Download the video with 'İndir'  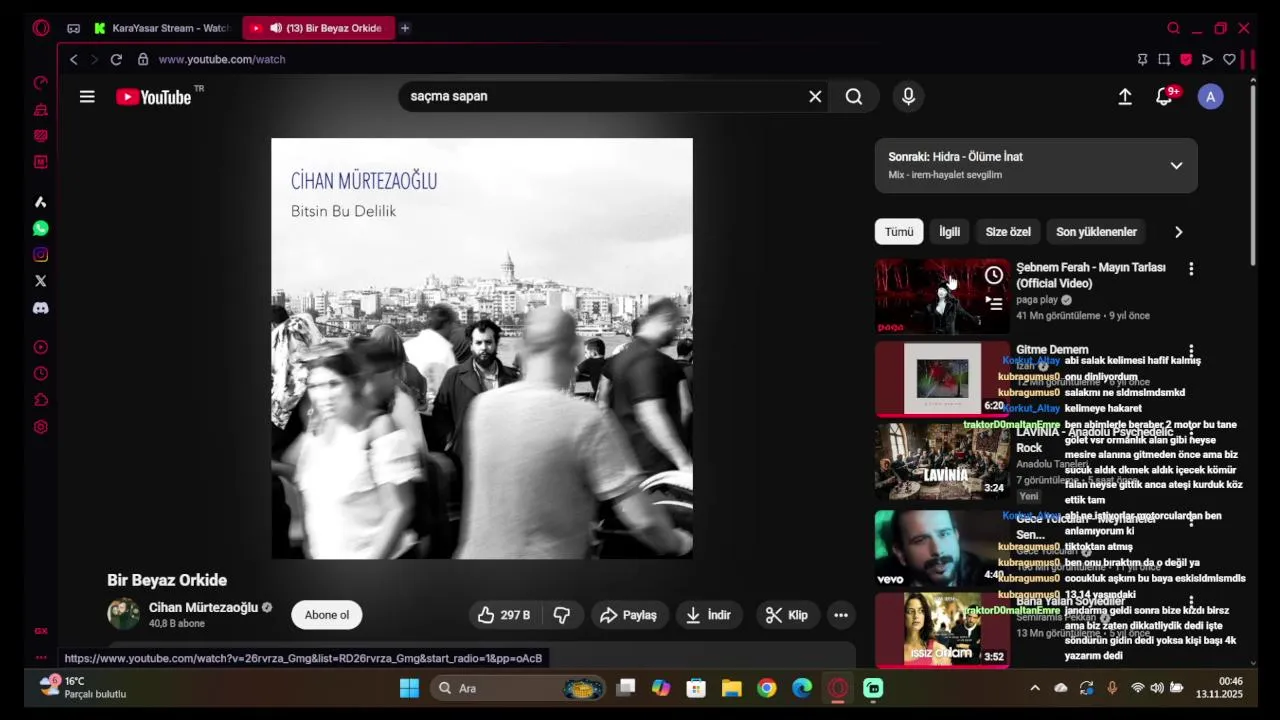tap(709, 615)
